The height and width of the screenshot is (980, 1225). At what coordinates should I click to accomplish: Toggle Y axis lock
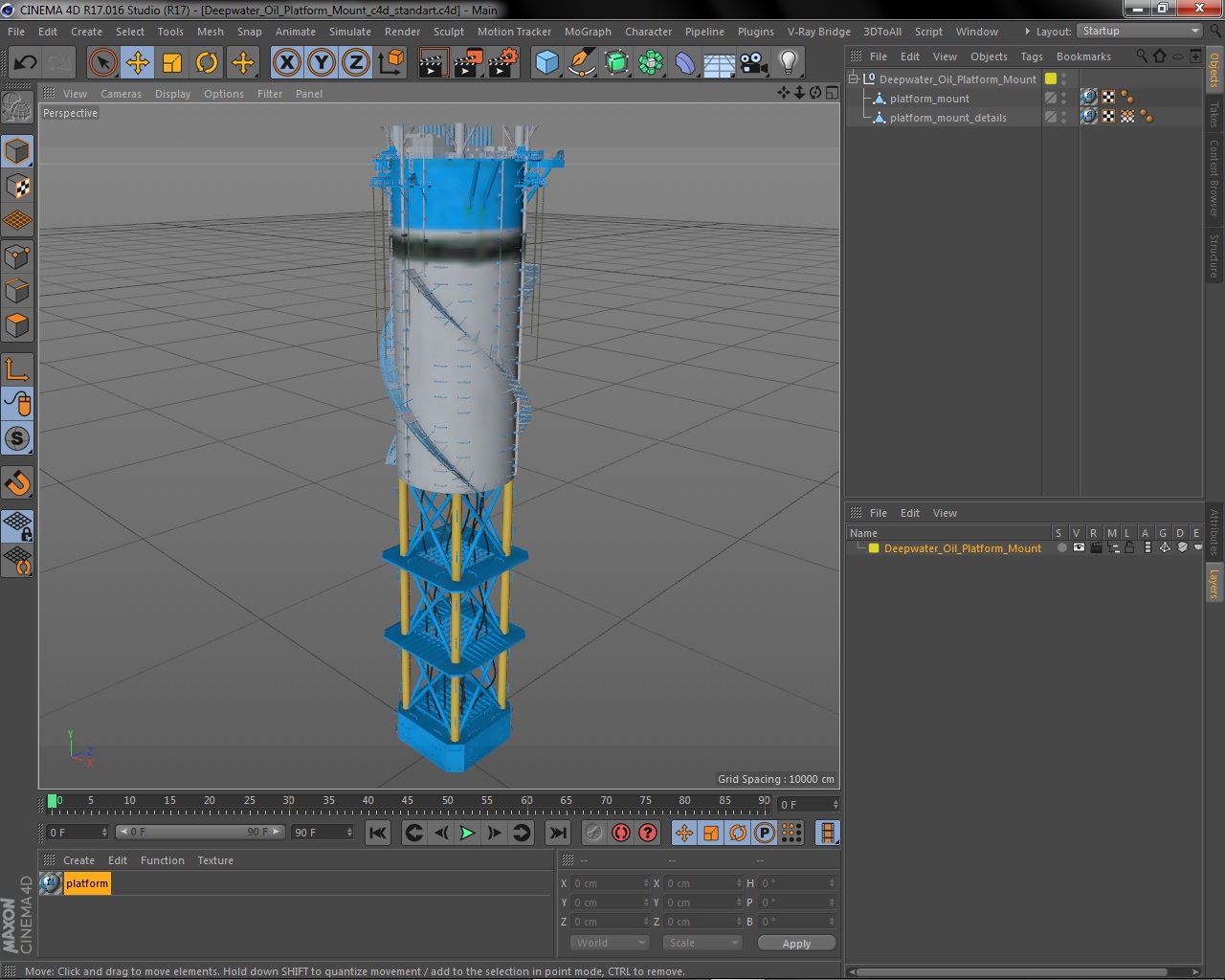pyautogui.click(x=322, y=63)
